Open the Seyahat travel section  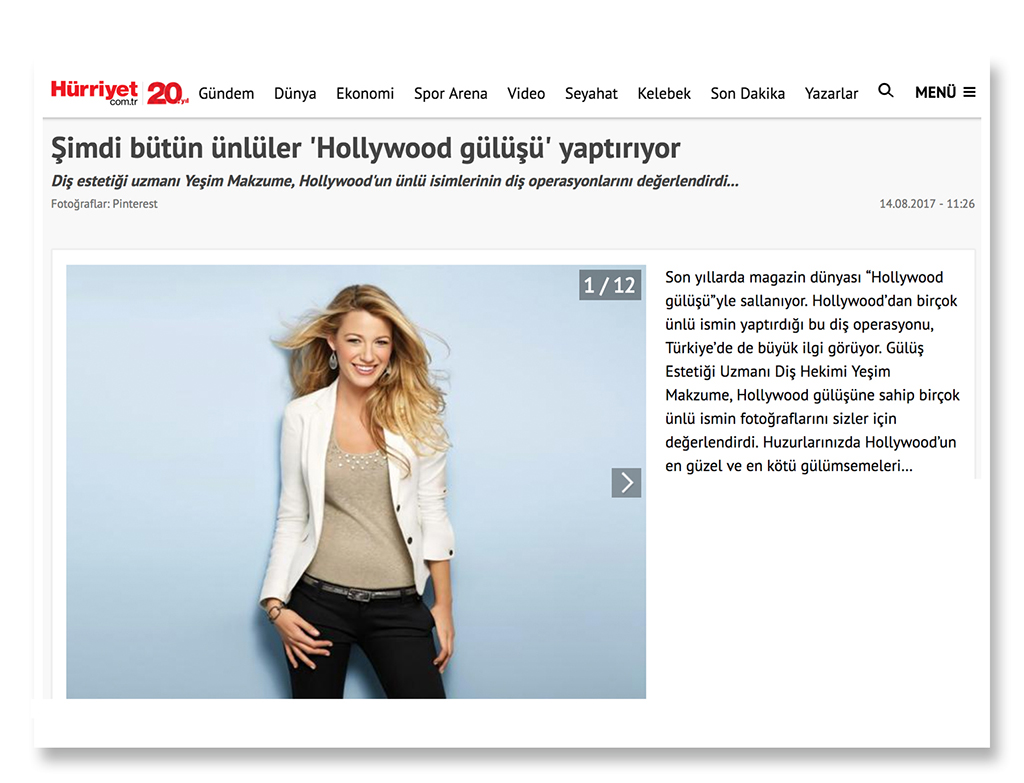[x=591, y=93]
